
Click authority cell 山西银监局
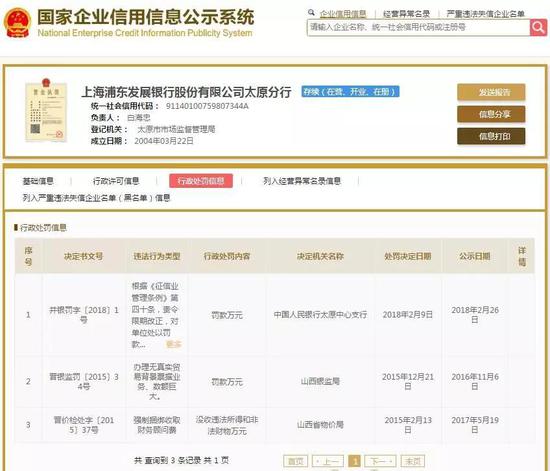coord(320,381)
